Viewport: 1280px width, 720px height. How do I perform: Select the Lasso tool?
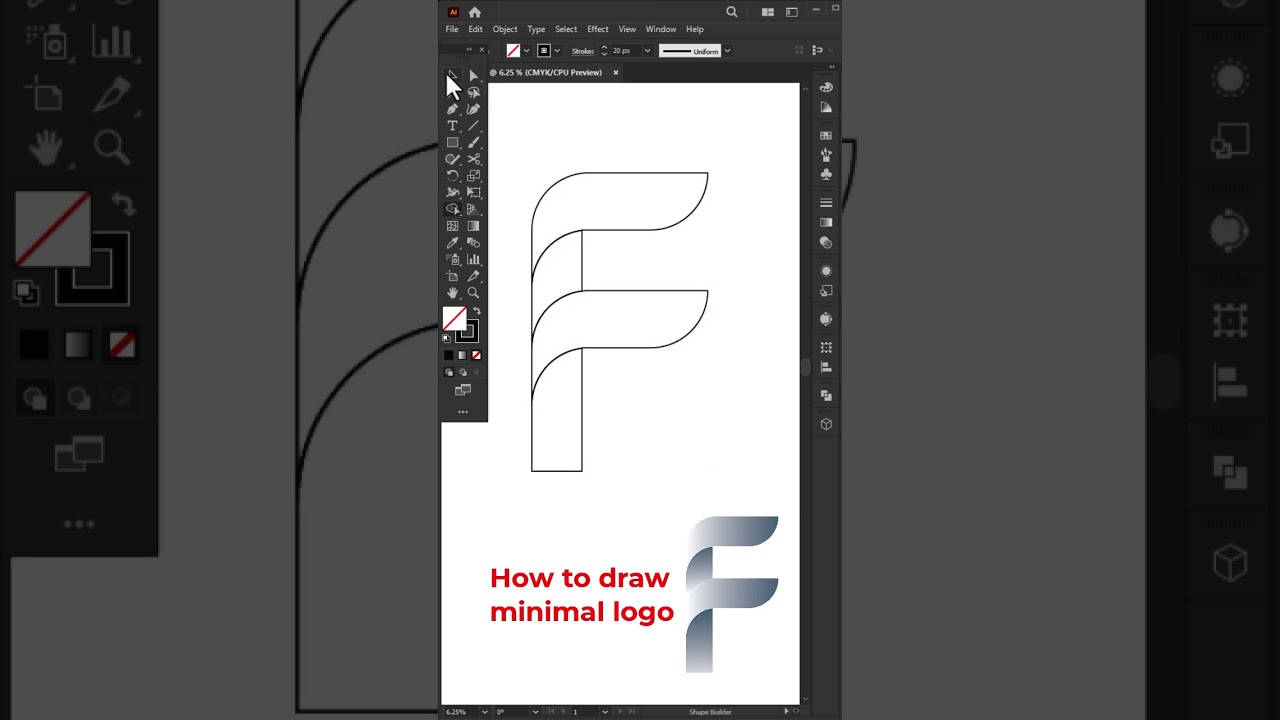[473, 92]
